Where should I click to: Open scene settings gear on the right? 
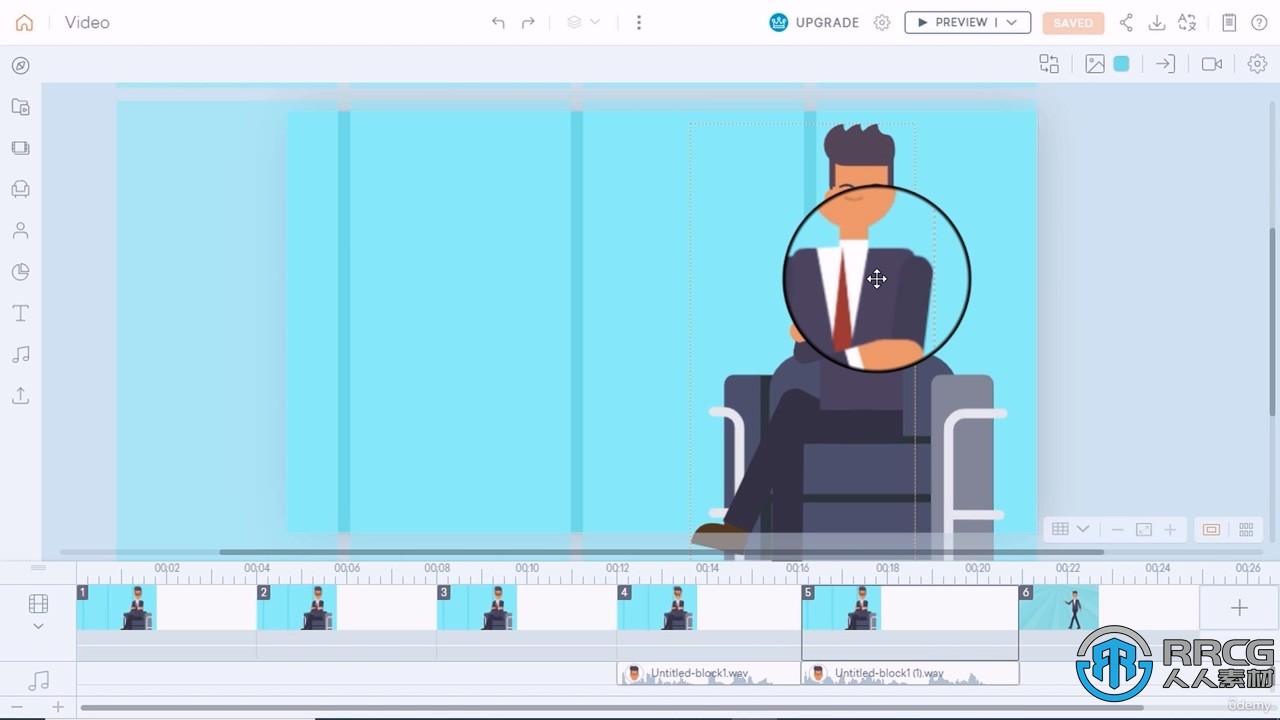tap(1257, 64)
